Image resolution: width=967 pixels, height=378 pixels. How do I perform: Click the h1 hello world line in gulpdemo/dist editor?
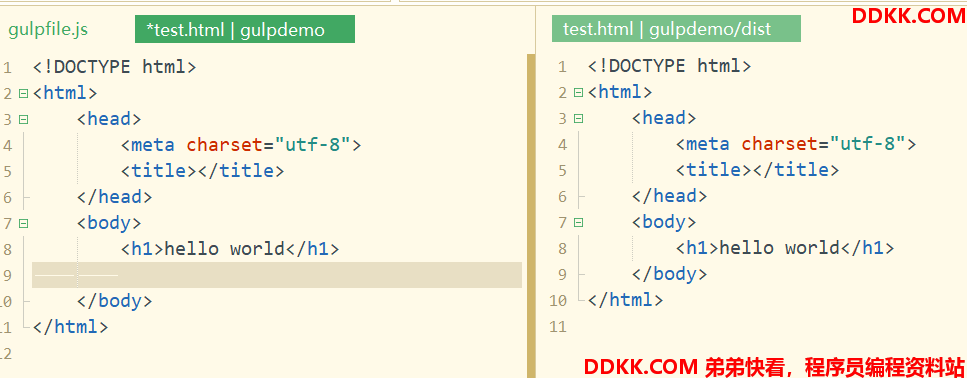pyautogui.click(x=785, y=248)
